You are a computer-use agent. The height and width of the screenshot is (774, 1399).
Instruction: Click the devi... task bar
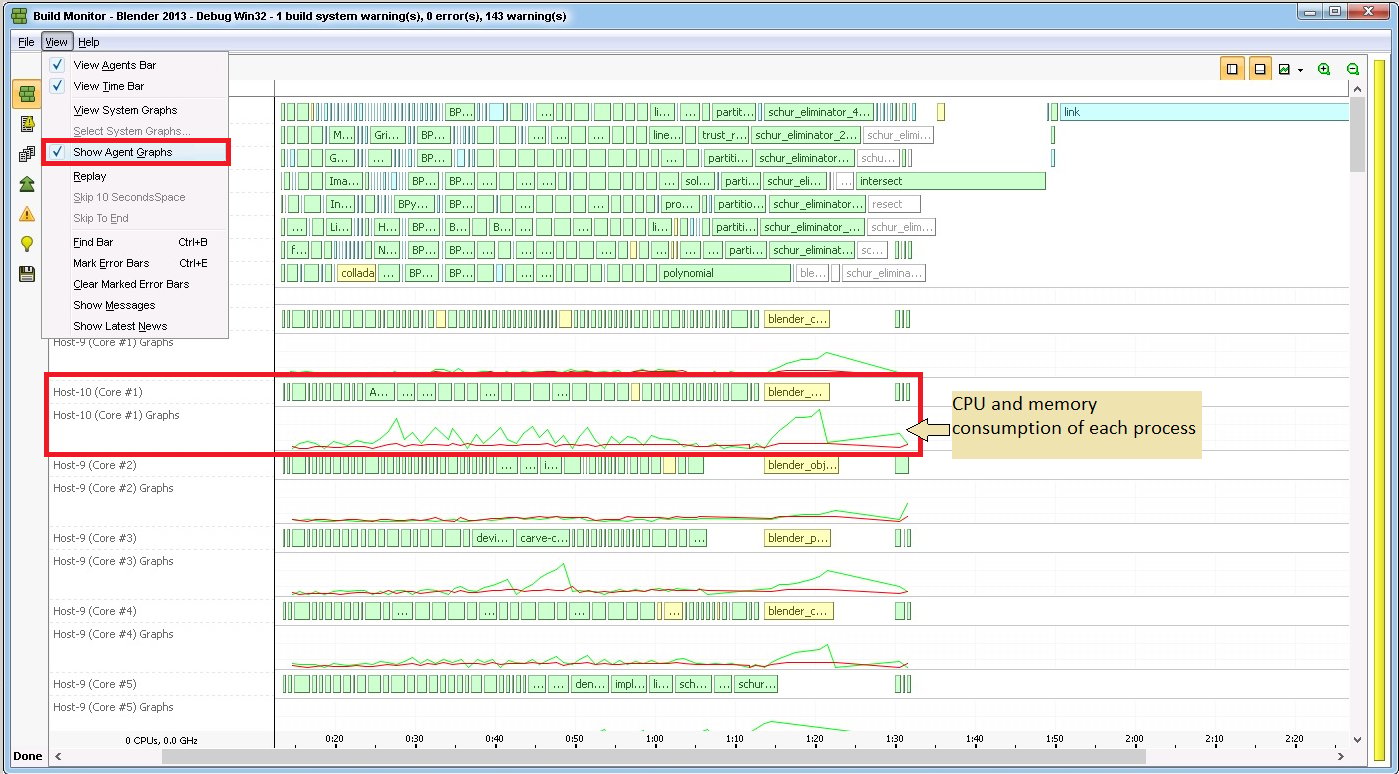[x=492, y=538]
